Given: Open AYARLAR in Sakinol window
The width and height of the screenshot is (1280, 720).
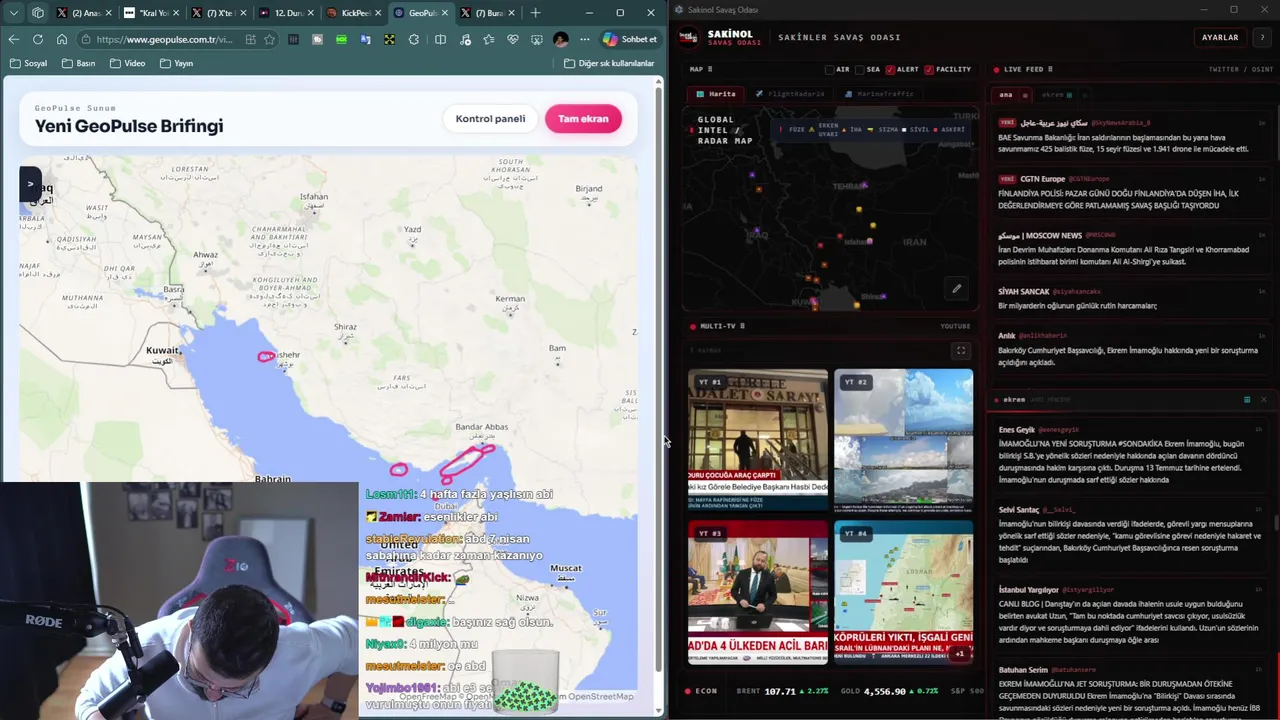Looking at the screenshot, I should tap(1220, 37).
